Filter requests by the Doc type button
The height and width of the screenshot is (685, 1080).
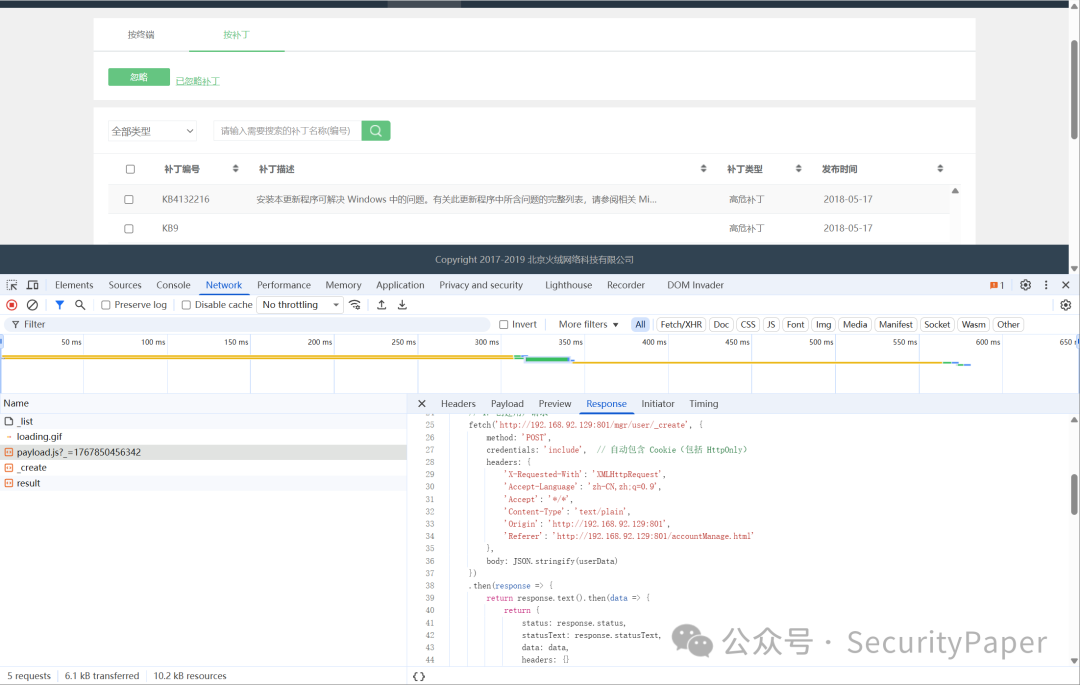coord(721,324)
